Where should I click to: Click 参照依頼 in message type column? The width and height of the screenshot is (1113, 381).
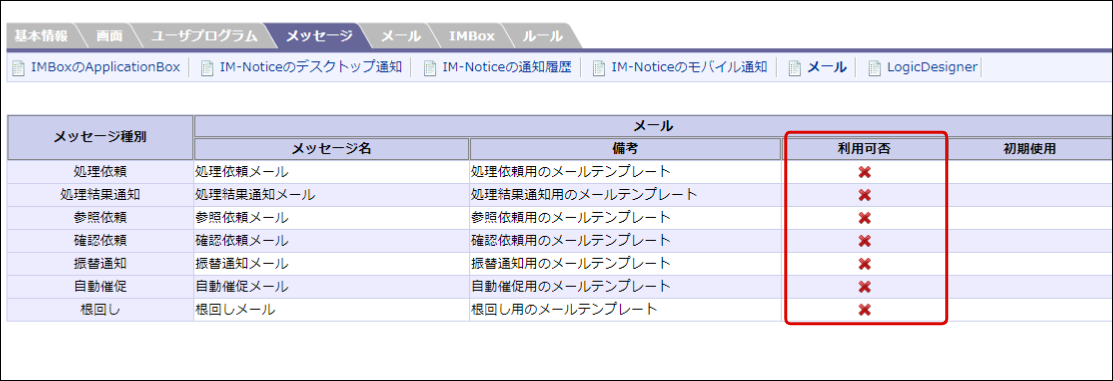pyautogui.click(x=100, y=217)
